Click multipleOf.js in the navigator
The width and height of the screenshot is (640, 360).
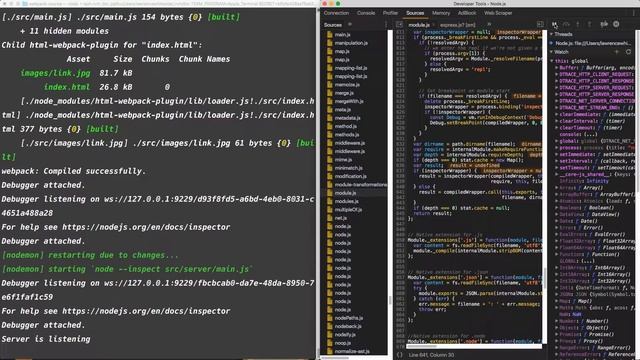[348, 209]
